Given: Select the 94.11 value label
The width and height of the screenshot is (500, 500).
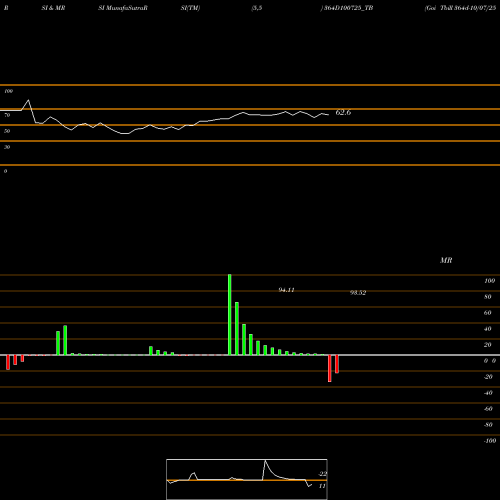Looking at the screenshot, I should (286, 290).
